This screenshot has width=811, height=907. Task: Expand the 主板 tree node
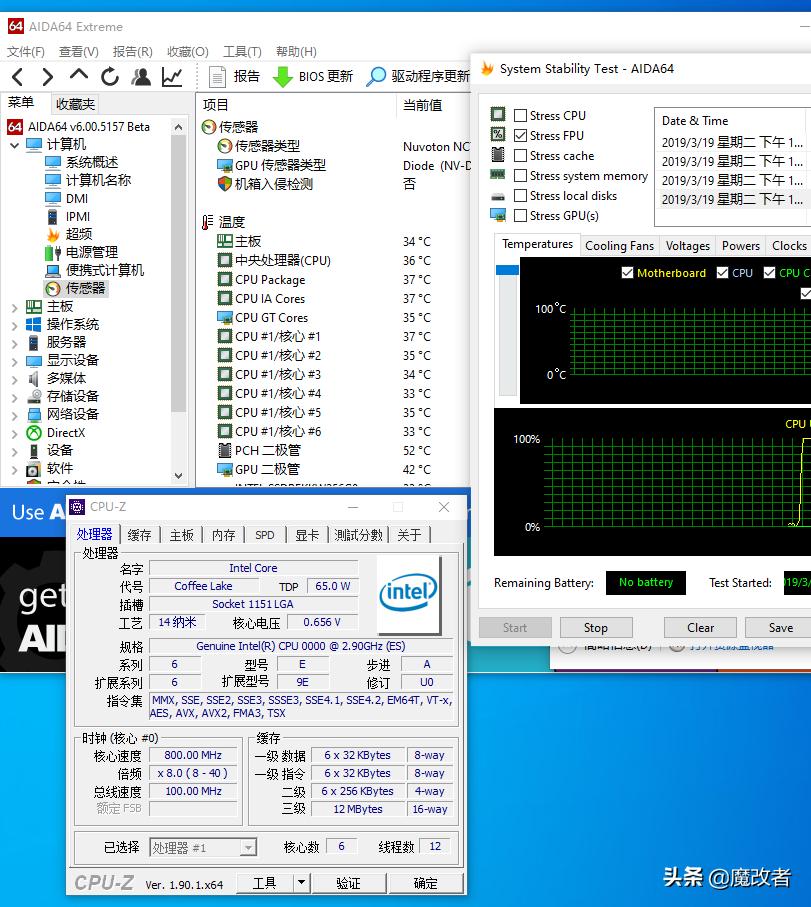click(x=15, y=306)
